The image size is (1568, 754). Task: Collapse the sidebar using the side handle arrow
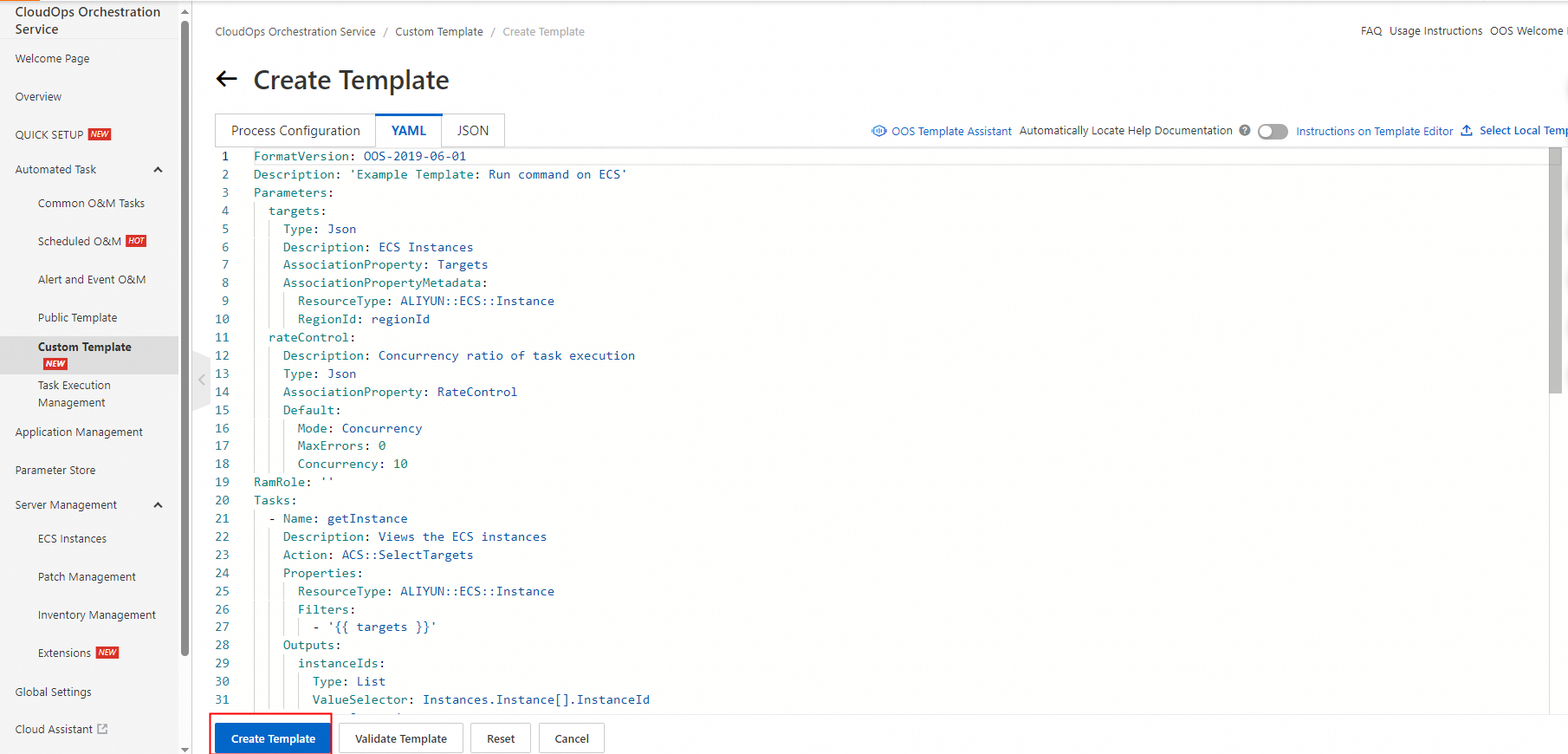[x=201, y=380]
